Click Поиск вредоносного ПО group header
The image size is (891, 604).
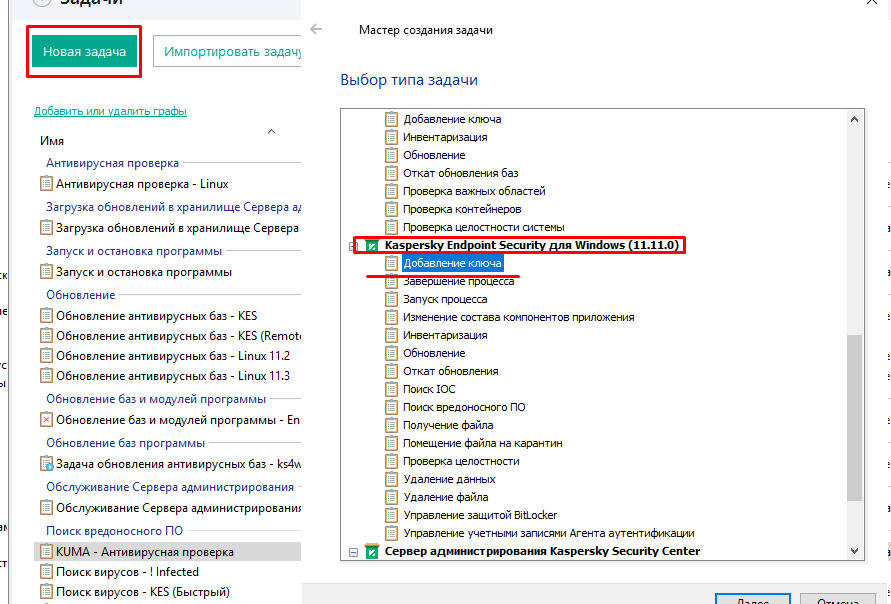point(114,531)
